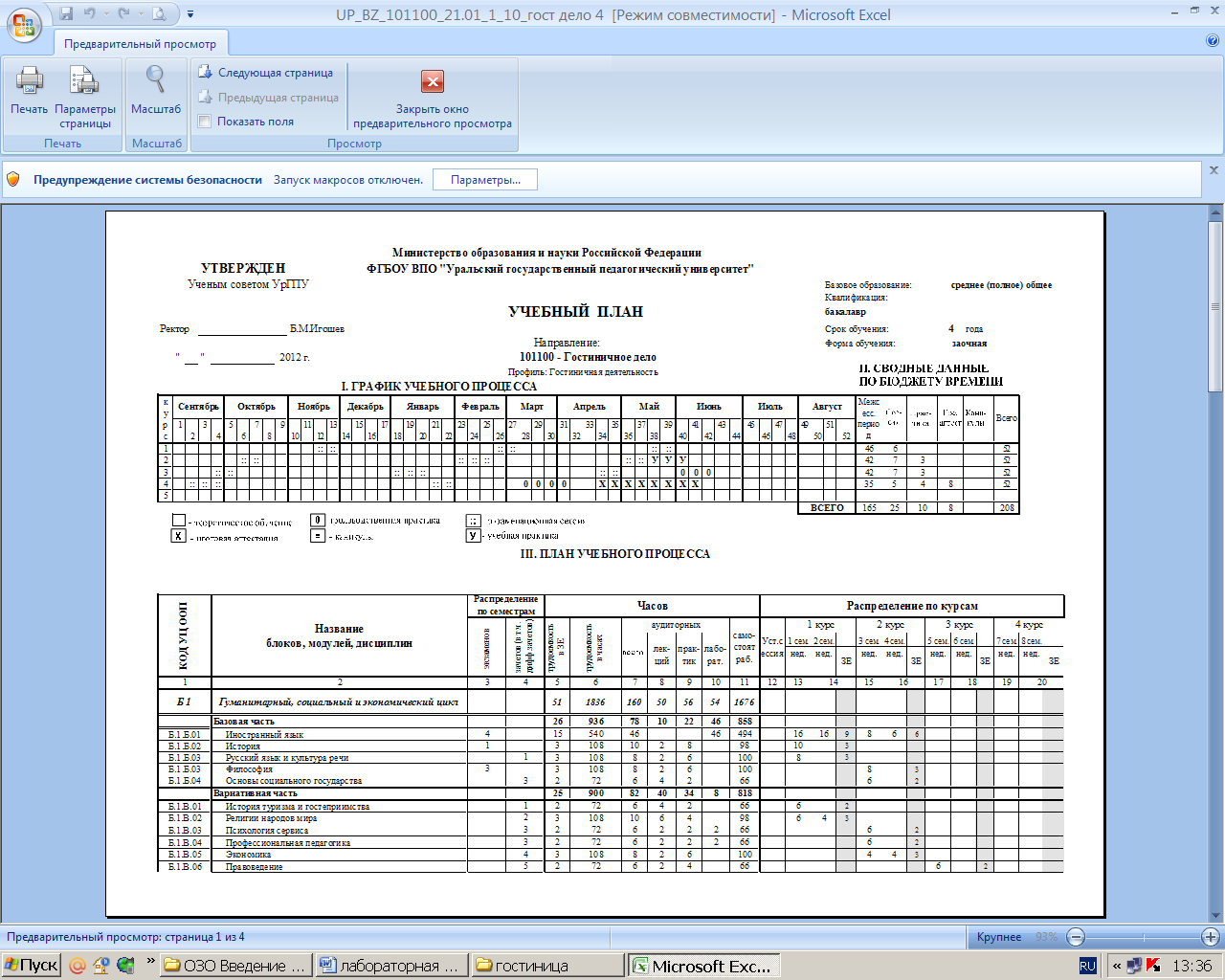Expand the hidden tray icons chevron
The height and width of the screenshot is (980, 1225).
(1116, 966)
